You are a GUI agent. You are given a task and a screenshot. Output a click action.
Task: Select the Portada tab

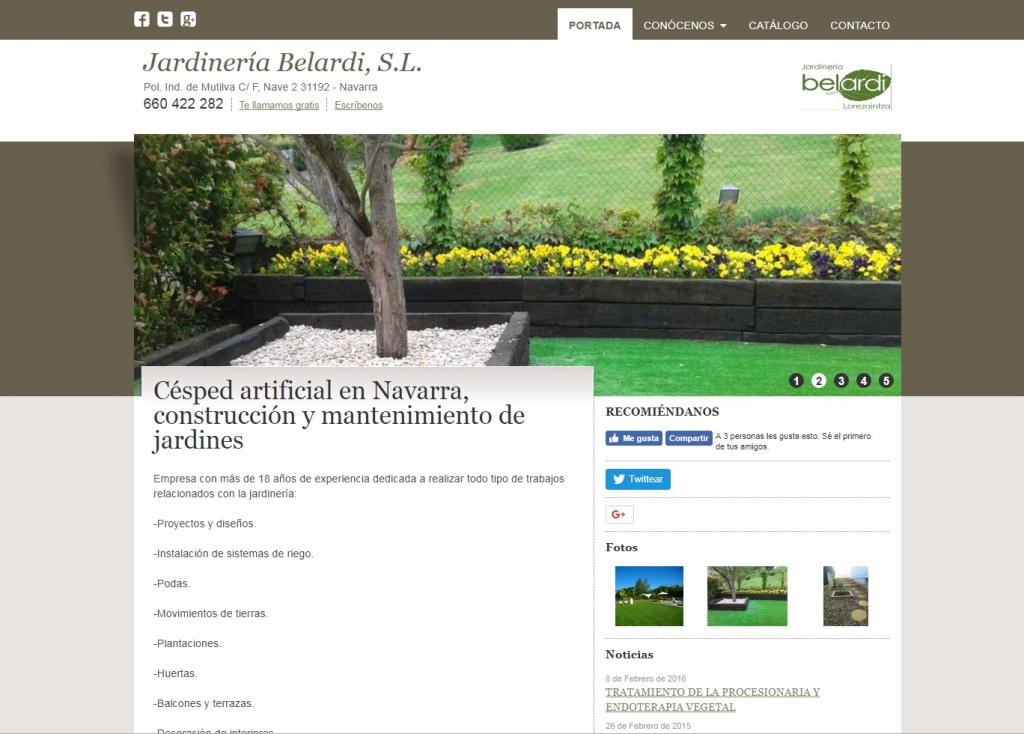[594, 25]
